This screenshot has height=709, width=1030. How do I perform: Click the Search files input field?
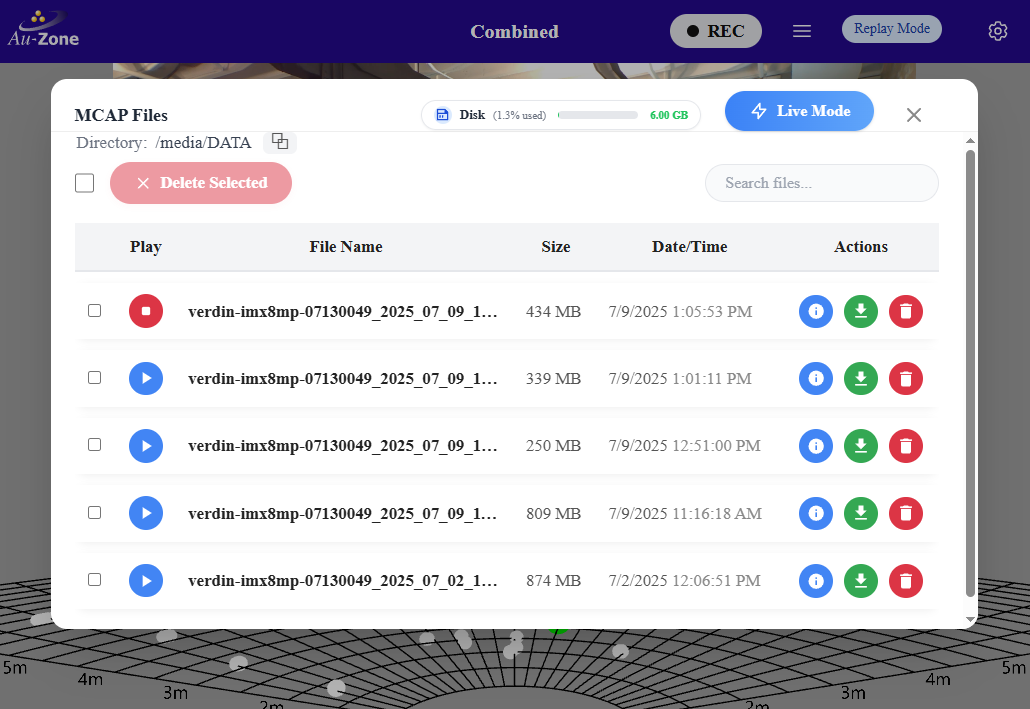click(x=821, y=183)
